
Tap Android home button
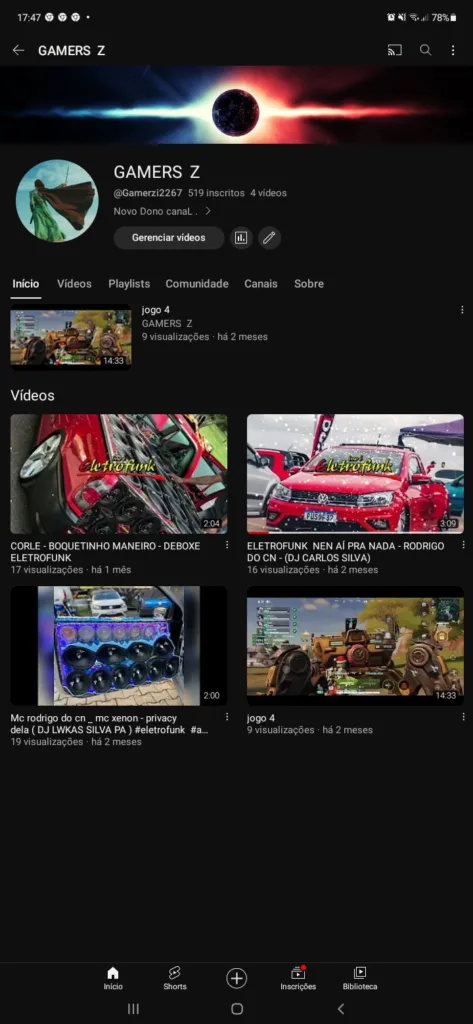pyautogui.click(x=237, y=1009)
